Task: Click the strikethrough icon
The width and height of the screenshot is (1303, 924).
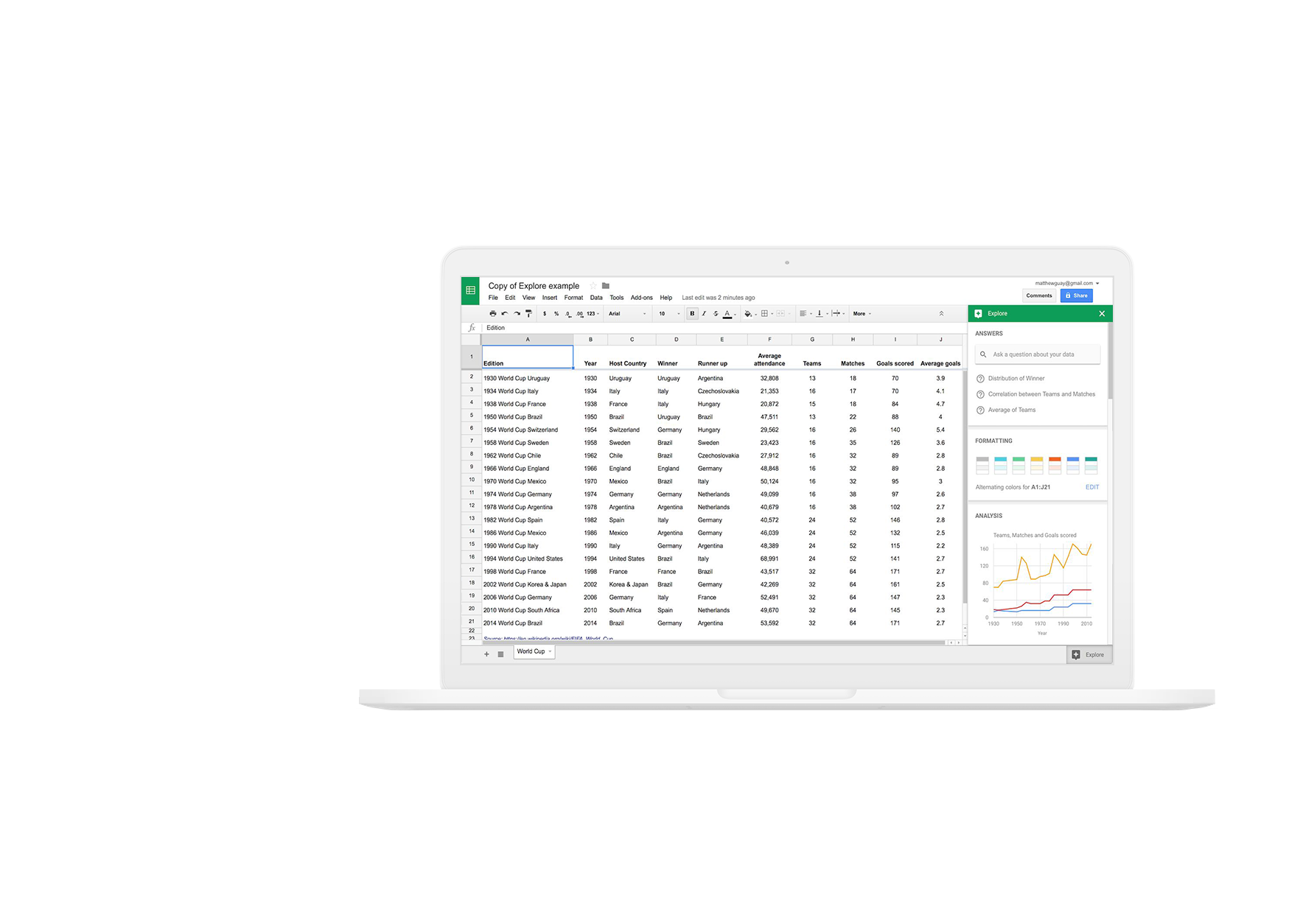Action: (715, 314)
